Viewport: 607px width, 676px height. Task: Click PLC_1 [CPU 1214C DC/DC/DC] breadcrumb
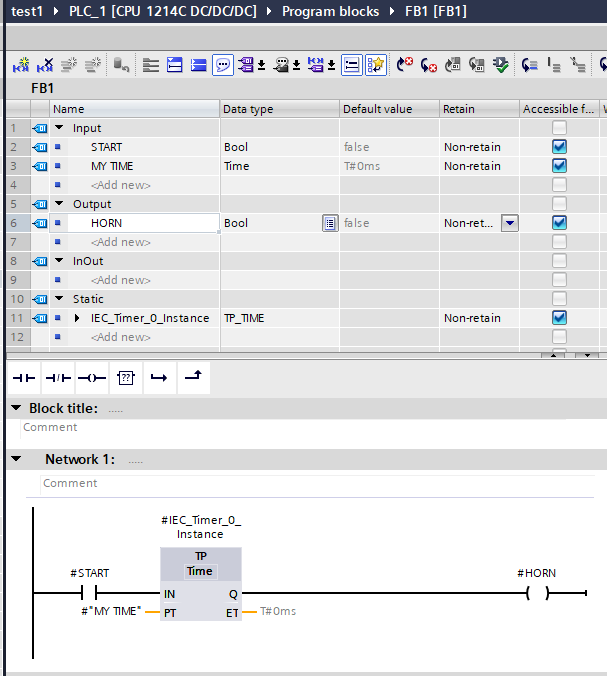click(163, 11)
